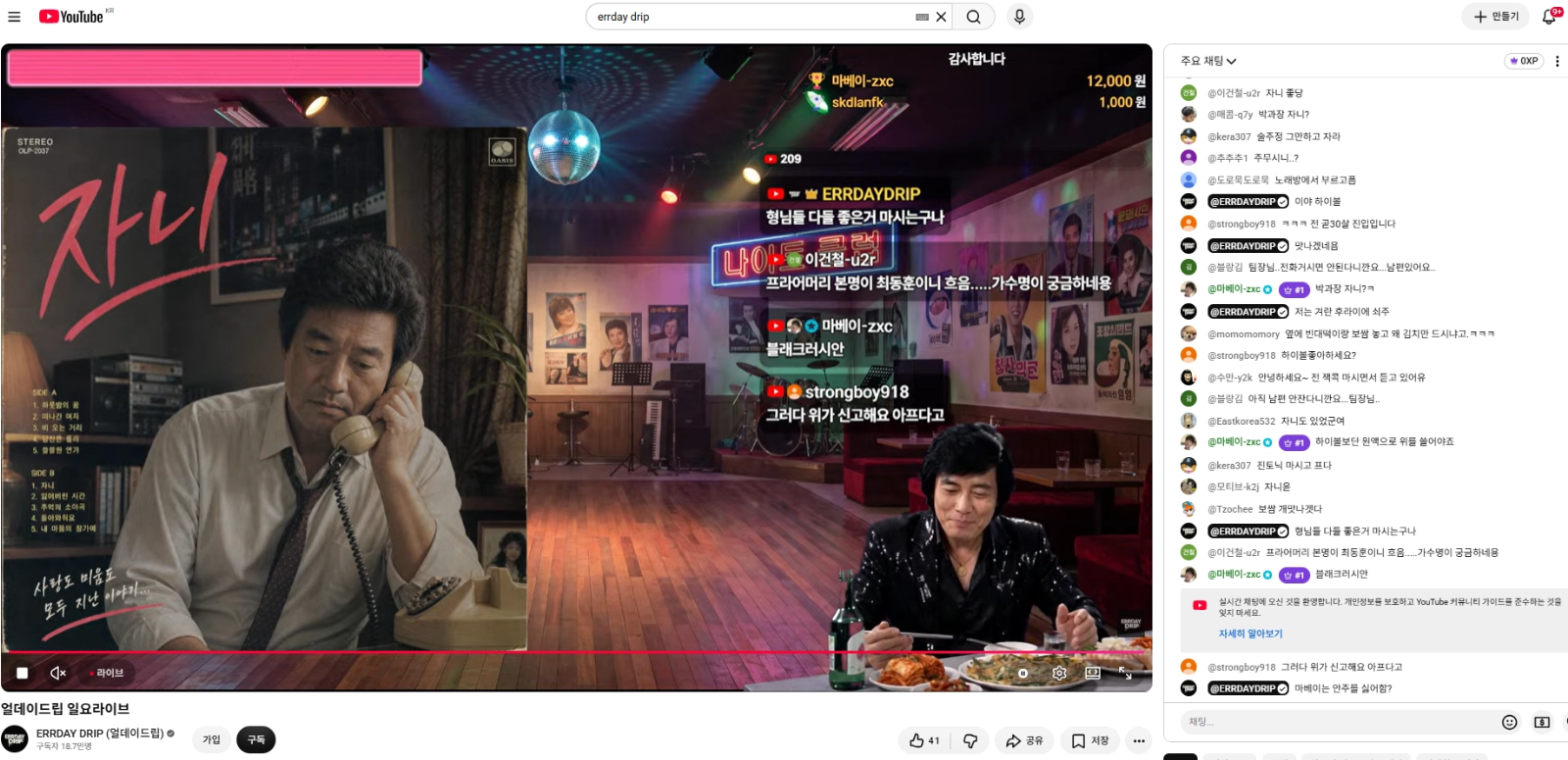Select chat message 술주정 그만하고 자라
Screen dimensions: 1568x760
click(1298, 136)
